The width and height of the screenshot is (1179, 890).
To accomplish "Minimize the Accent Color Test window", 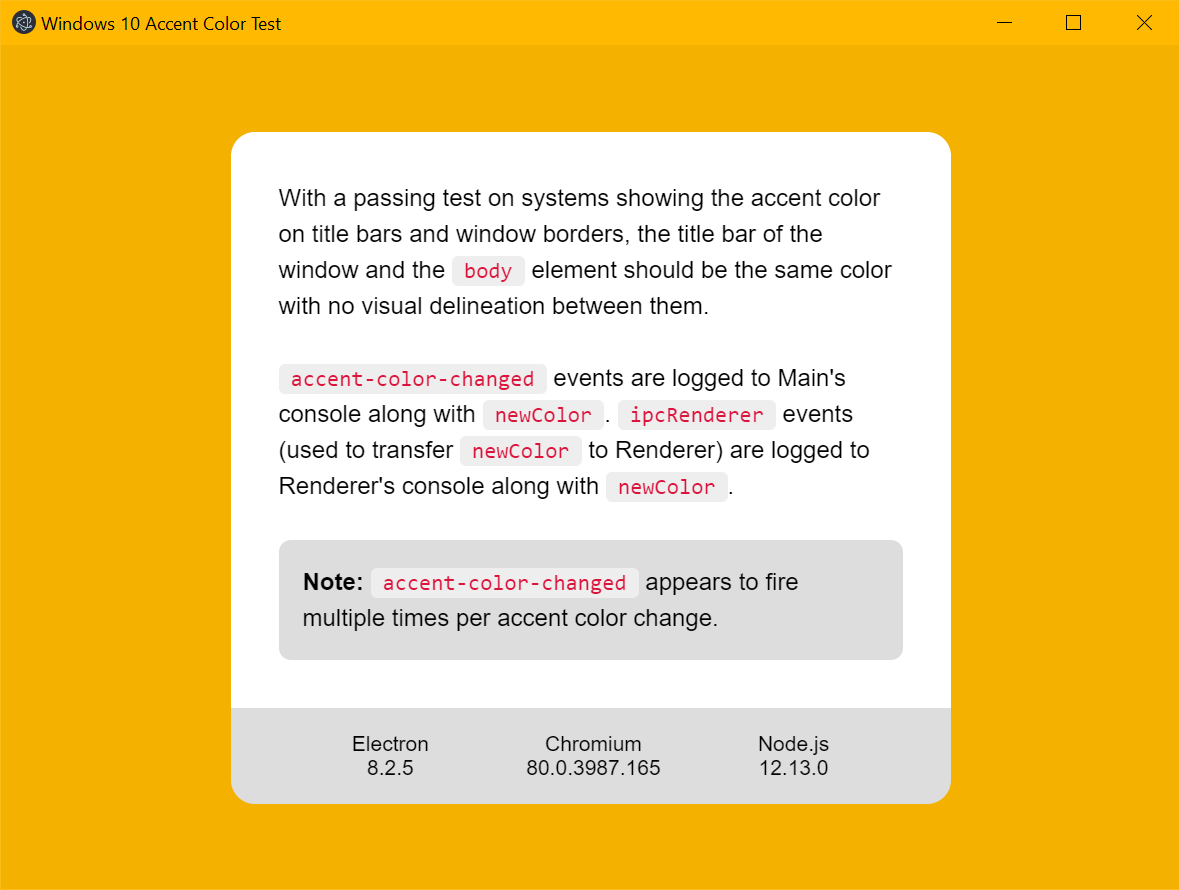I will pos(1005,23).
